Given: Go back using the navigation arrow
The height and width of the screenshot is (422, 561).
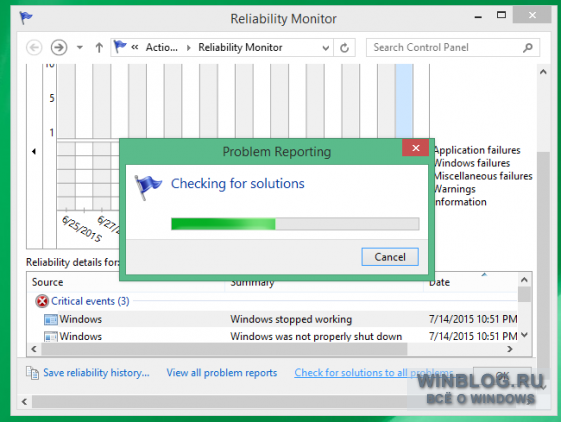Looking at the screenshot, I should (x=34, y=48).
